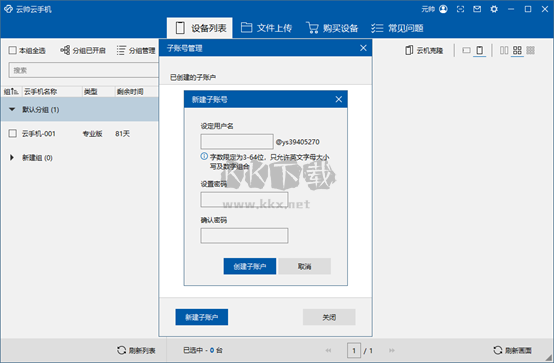554x363 pixels.
Task: Sort by the 组 column header
Action: click(12, 92)
